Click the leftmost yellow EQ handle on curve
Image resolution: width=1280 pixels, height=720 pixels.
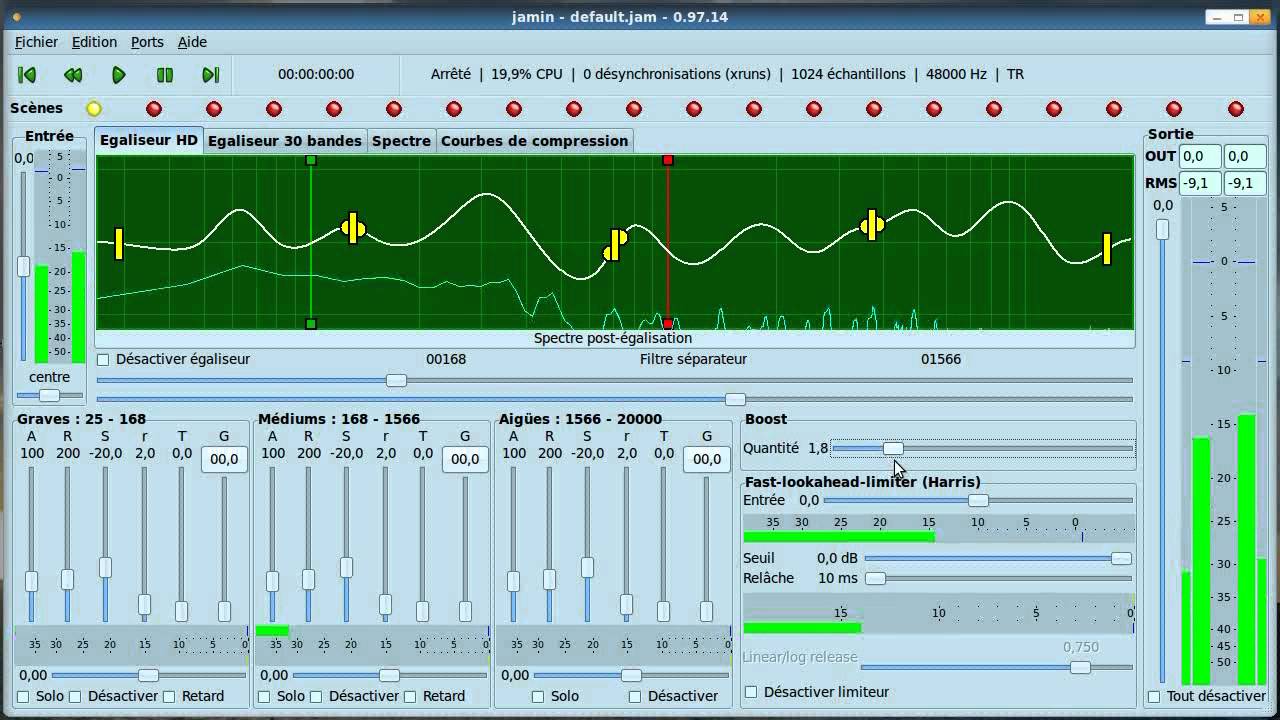click(119, 244)
